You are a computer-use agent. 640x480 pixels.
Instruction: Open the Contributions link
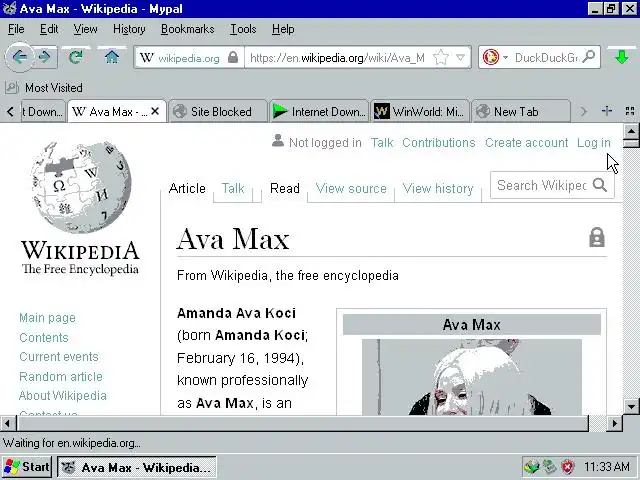pos(438,142)
